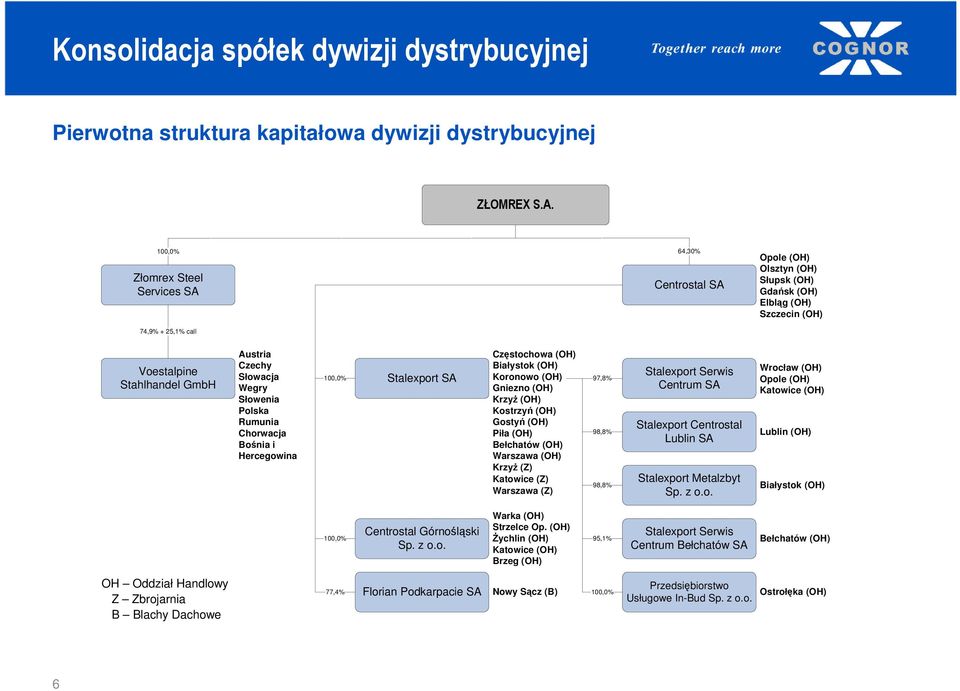Click the page number 6

click(56, 684)
